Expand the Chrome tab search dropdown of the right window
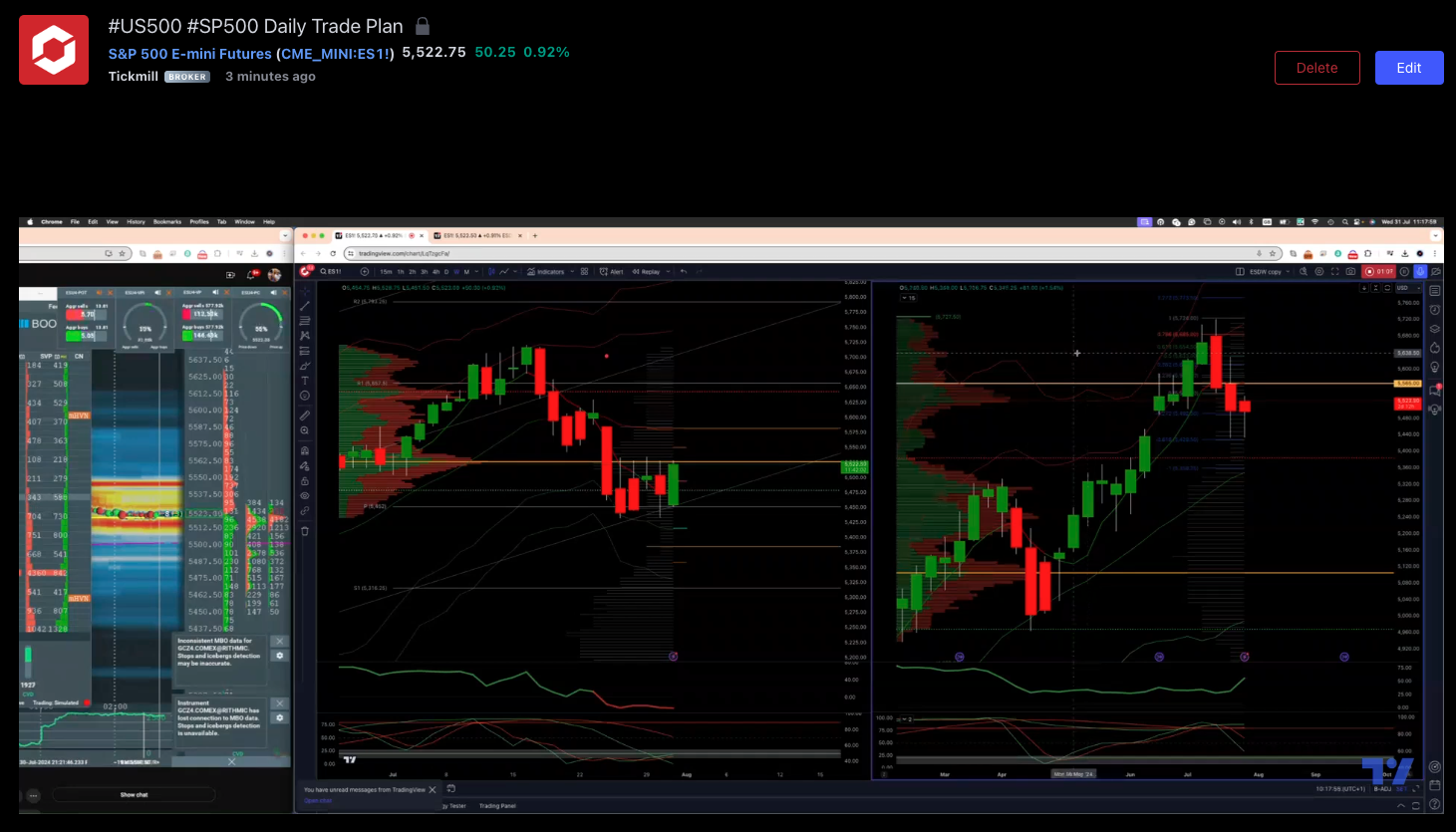 pyautogui.click(x=1436, y=235)
